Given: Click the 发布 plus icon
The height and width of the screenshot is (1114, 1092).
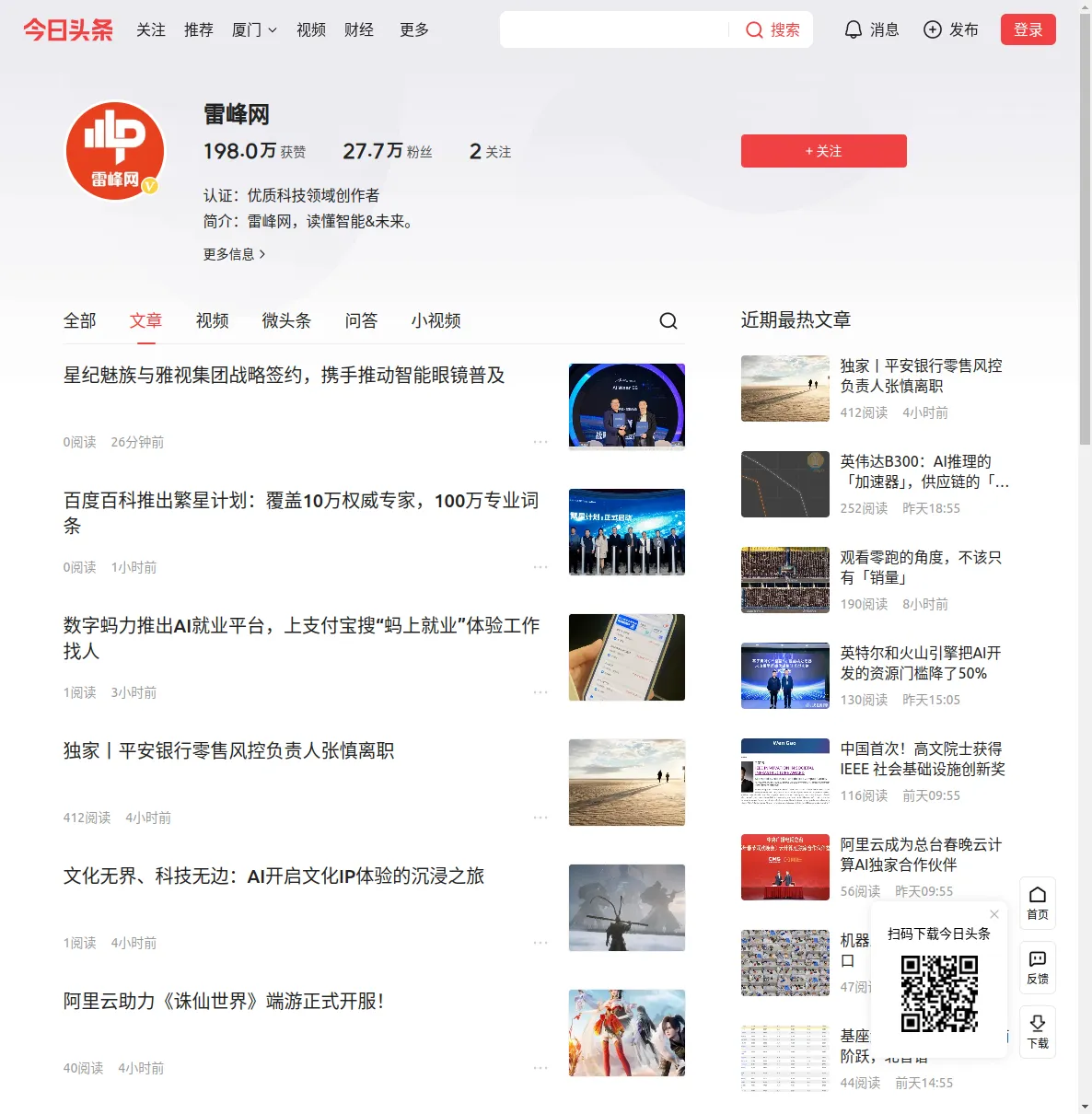Looking at the screenshot, I should pyautogui.click(x=933, y=29).
